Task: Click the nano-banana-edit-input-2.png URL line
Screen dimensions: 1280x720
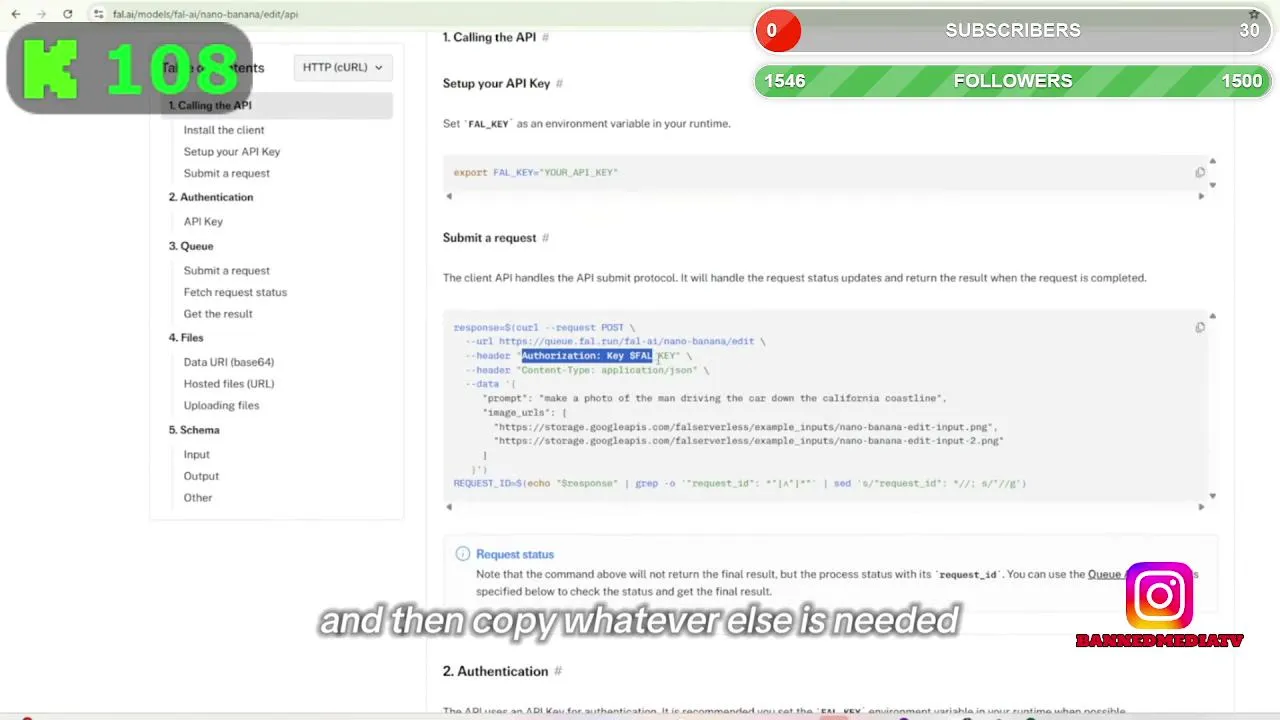Action: (749, 441)
